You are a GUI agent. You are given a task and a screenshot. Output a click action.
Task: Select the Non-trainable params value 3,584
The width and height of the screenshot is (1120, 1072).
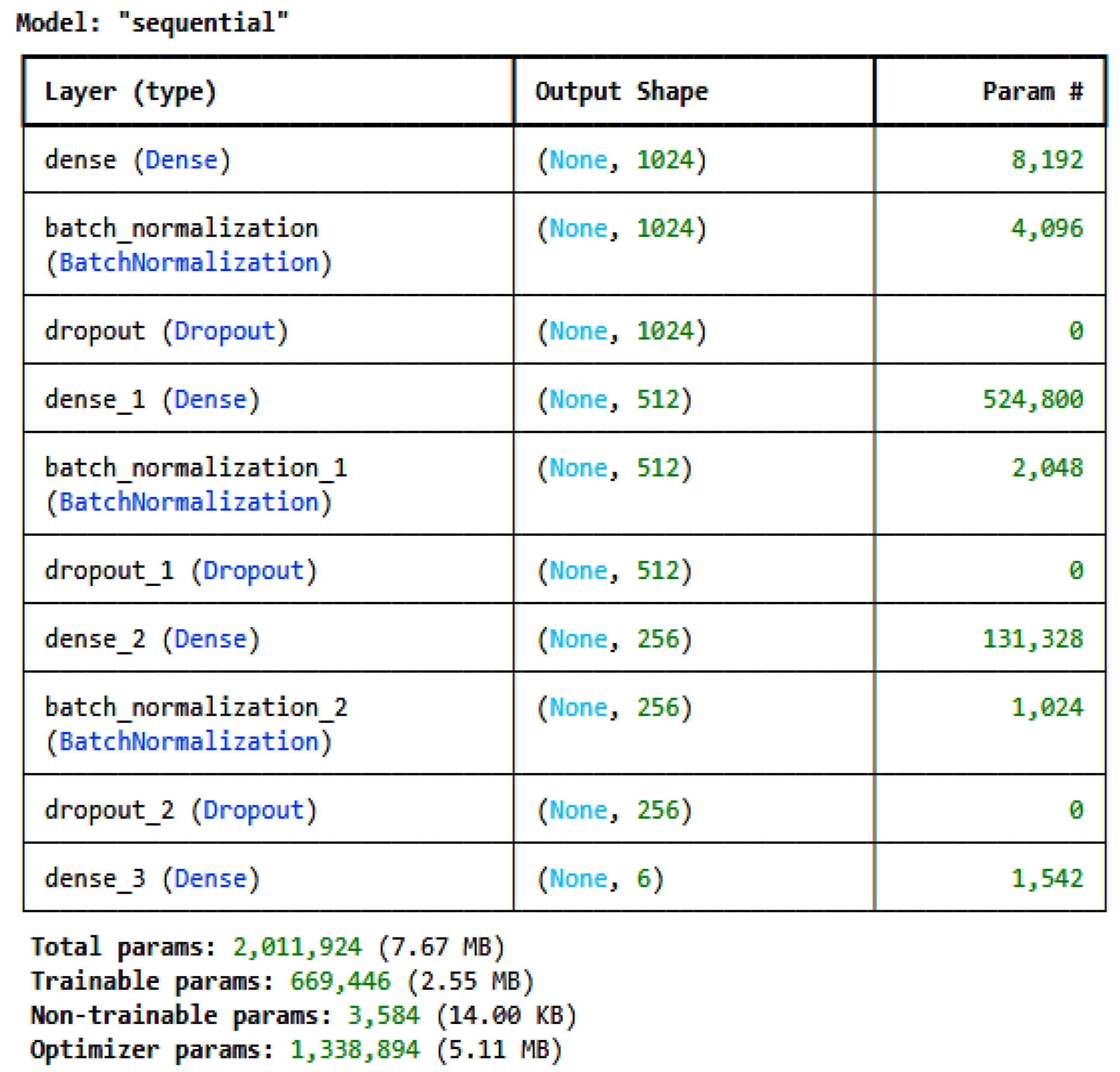pos(384,1015)
